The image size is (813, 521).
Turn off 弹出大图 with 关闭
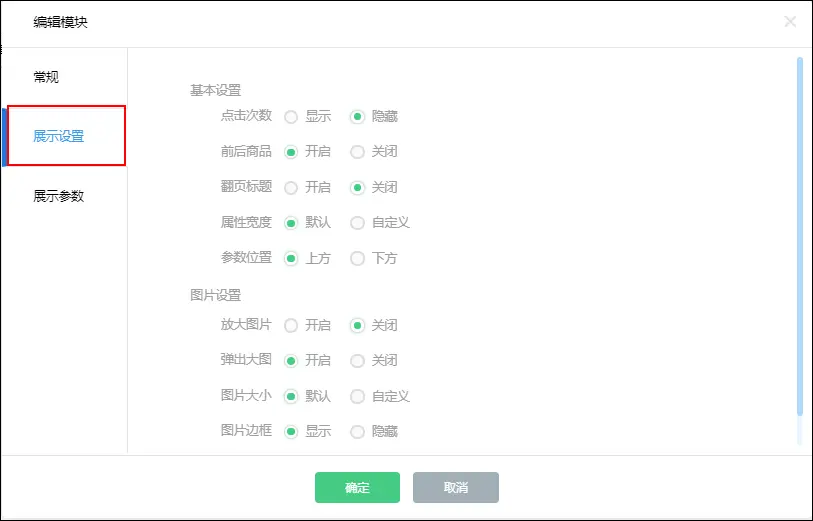357,360
